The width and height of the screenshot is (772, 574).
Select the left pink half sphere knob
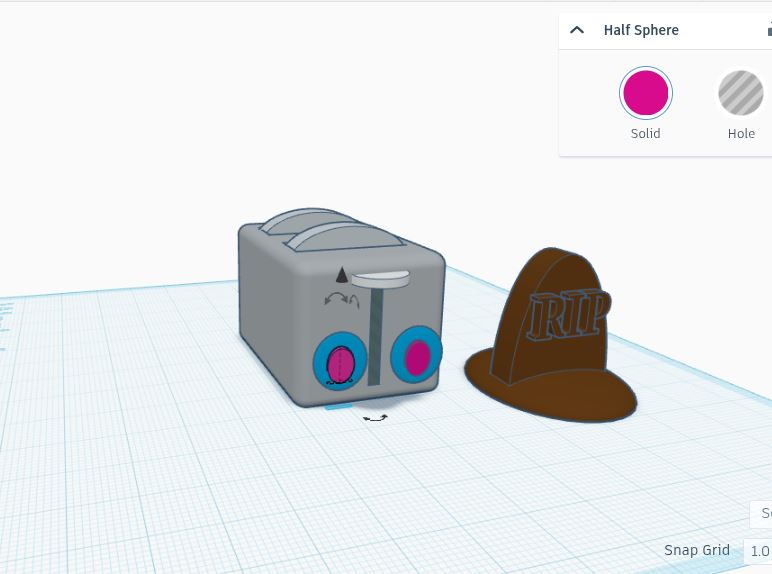coord(339,362)
